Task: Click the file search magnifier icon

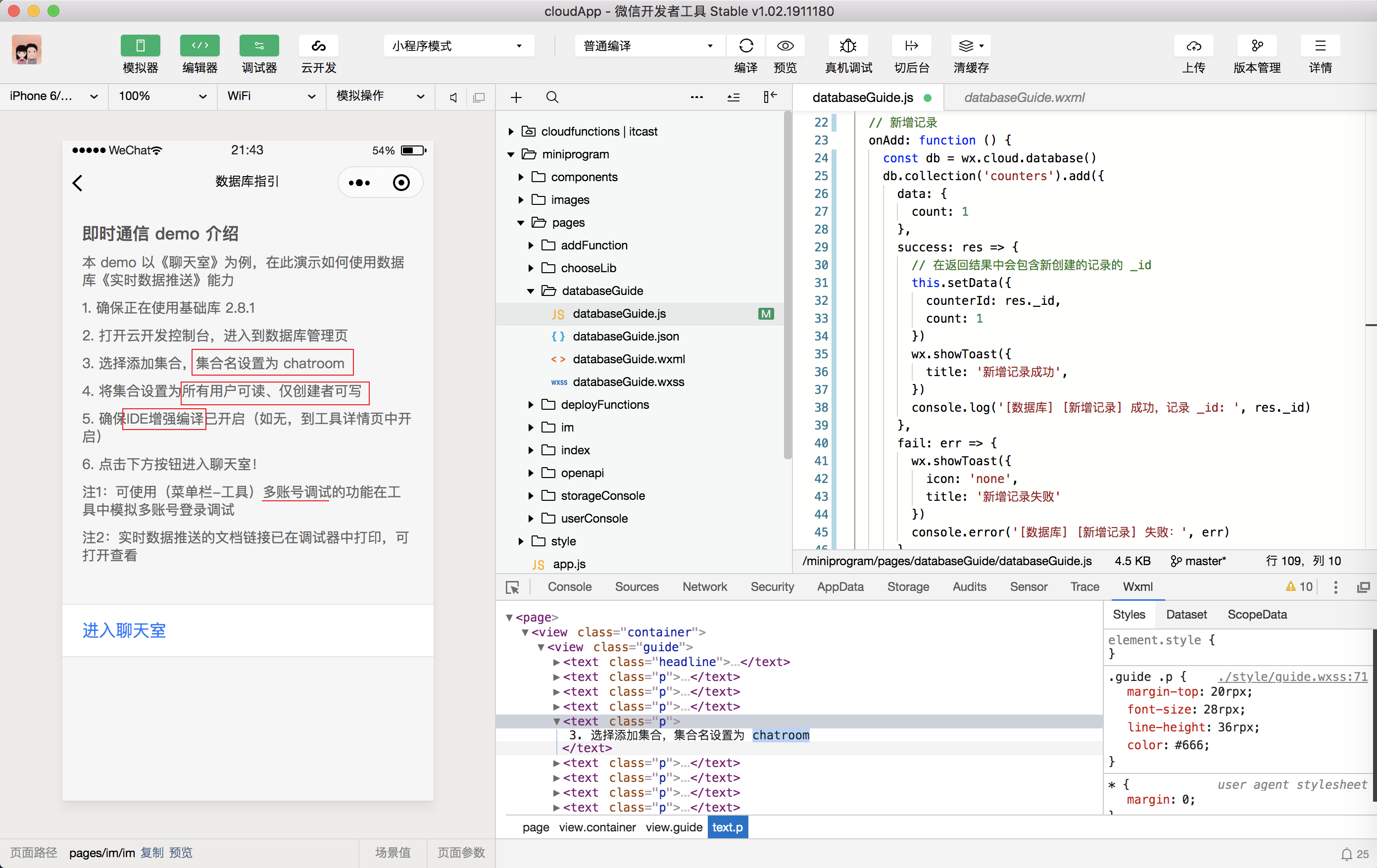Action: (552, 97)
